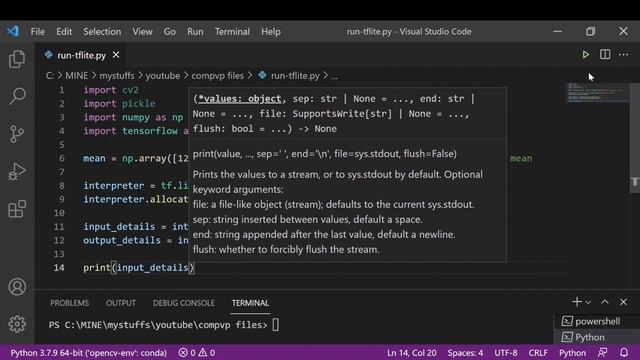Switch to the OUTPUT panel tab
640x360 pixels.
121,303
